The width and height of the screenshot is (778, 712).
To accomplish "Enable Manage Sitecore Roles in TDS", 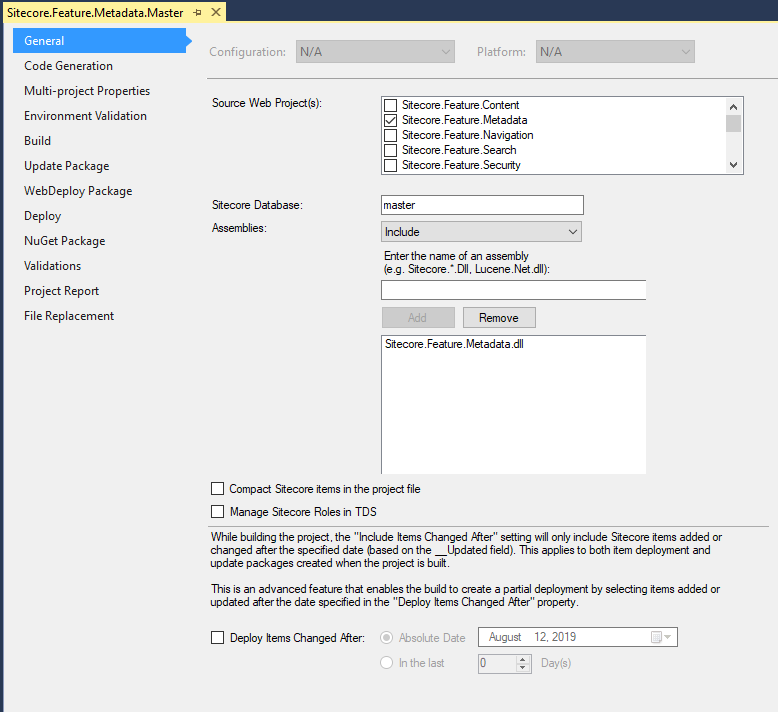I will [217, 512].
